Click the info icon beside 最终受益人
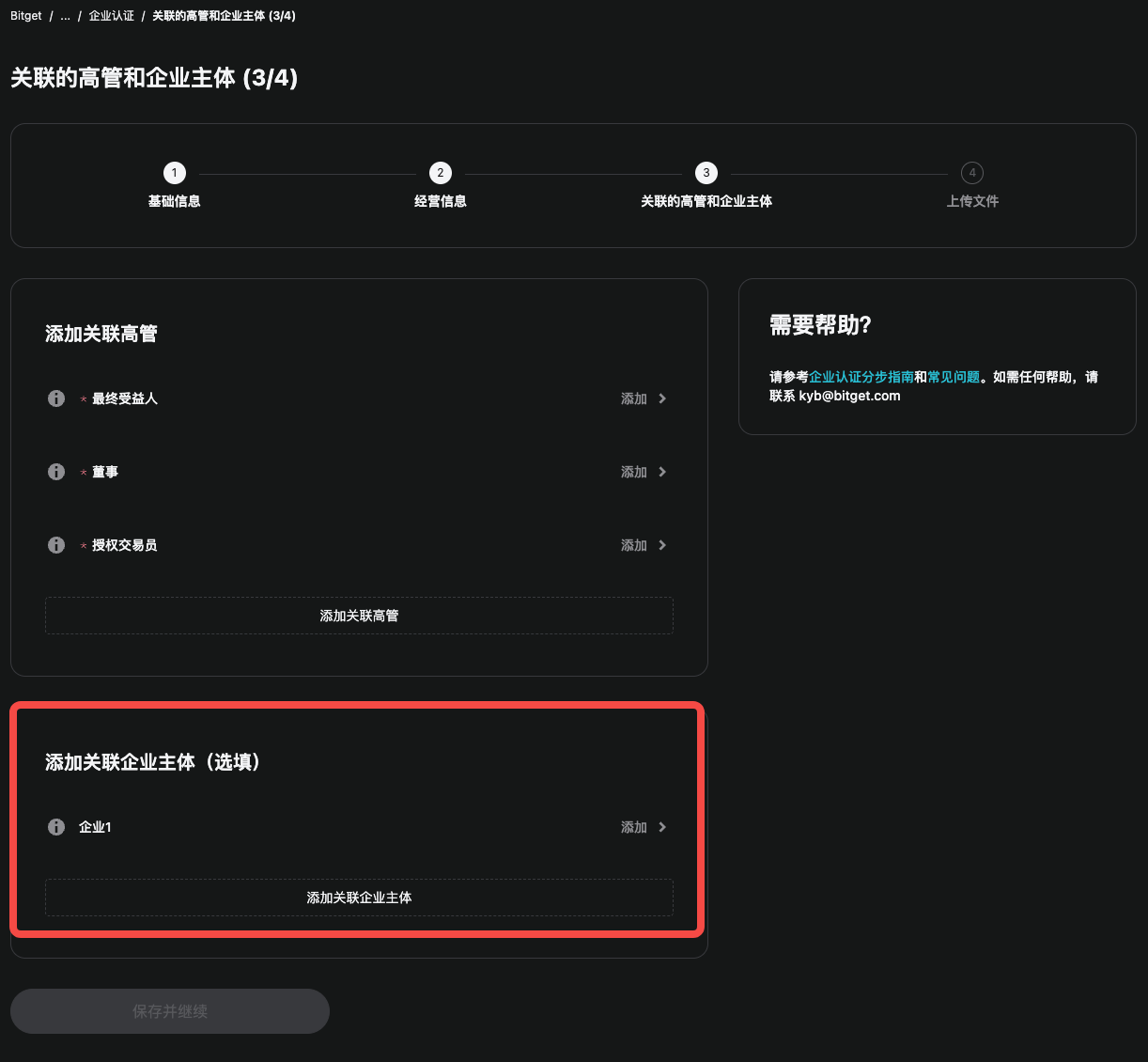Screen dimensions: 1148x1062 coord(55,398)
